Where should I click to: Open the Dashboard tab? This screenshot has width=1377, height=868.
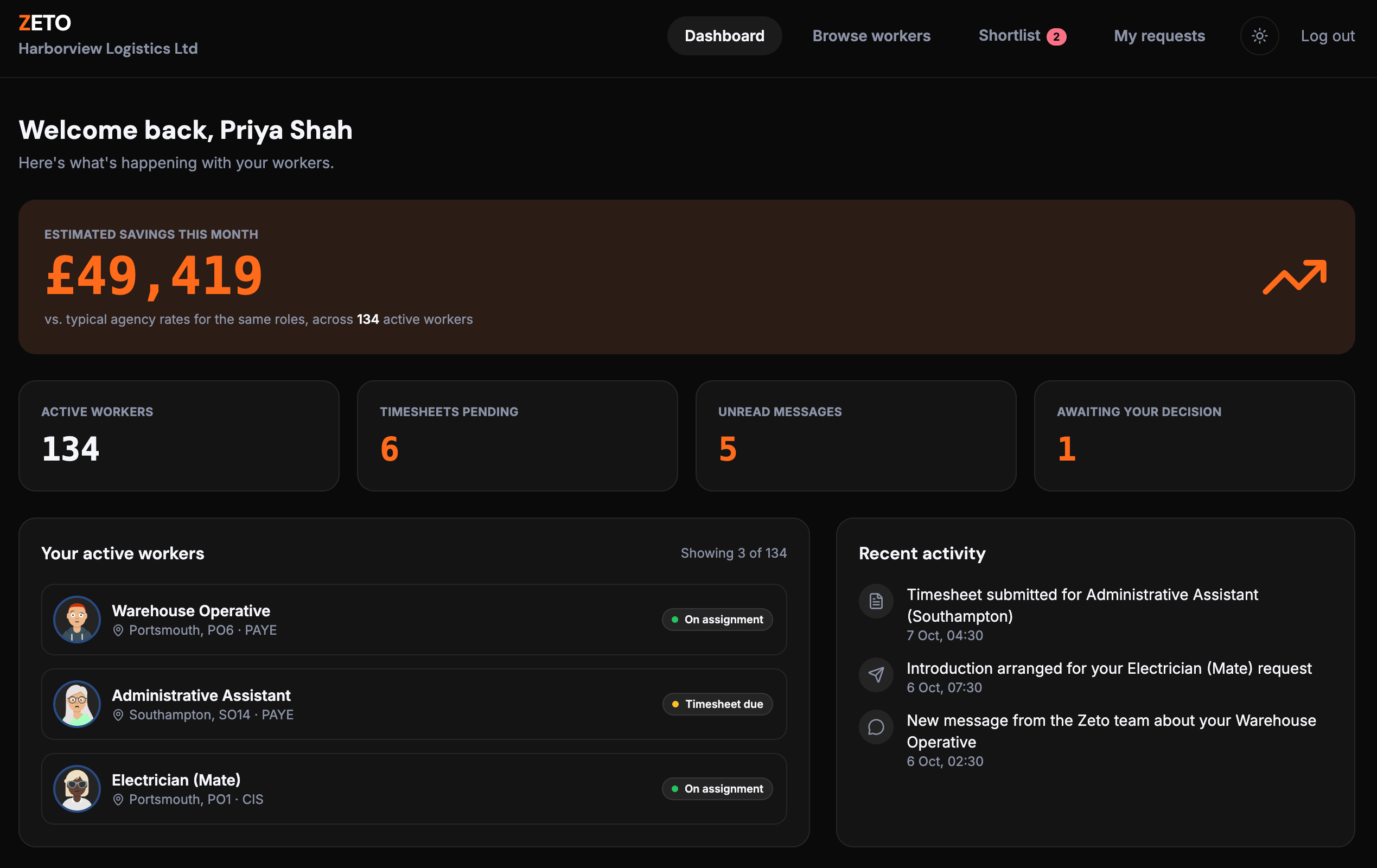(724, 36)
